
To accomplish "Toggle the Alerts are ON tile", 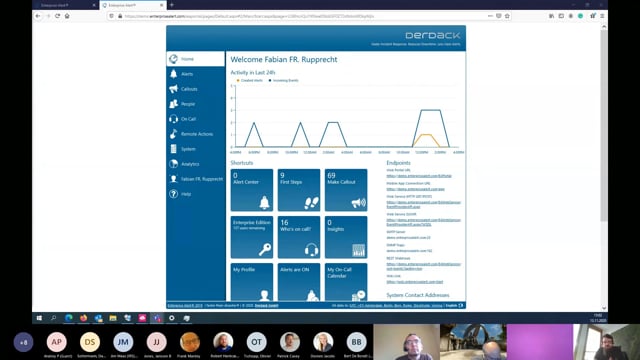I will coord(299,282).
